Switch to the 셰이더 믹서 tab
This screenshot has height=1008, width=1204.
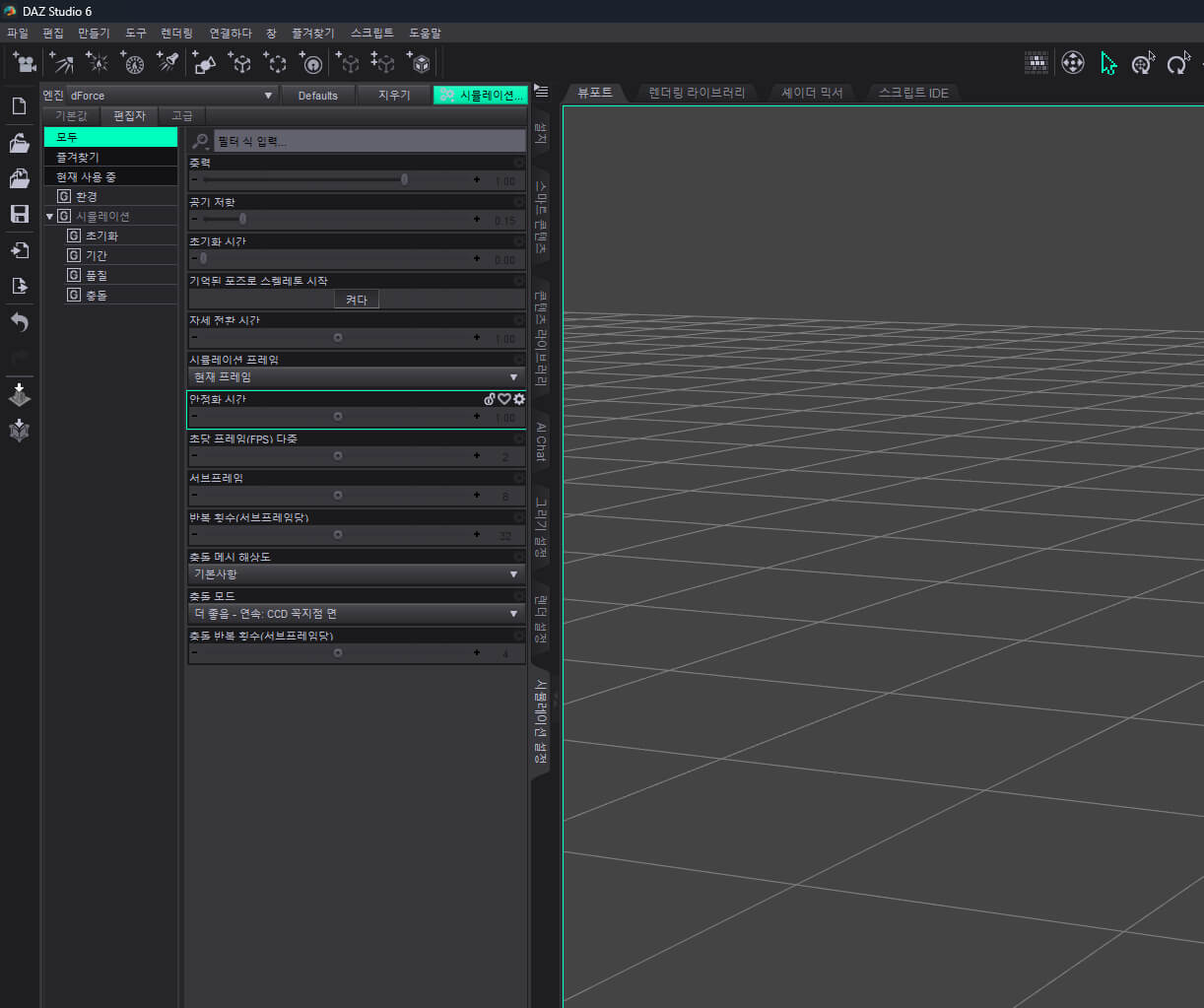pos(812,93)
